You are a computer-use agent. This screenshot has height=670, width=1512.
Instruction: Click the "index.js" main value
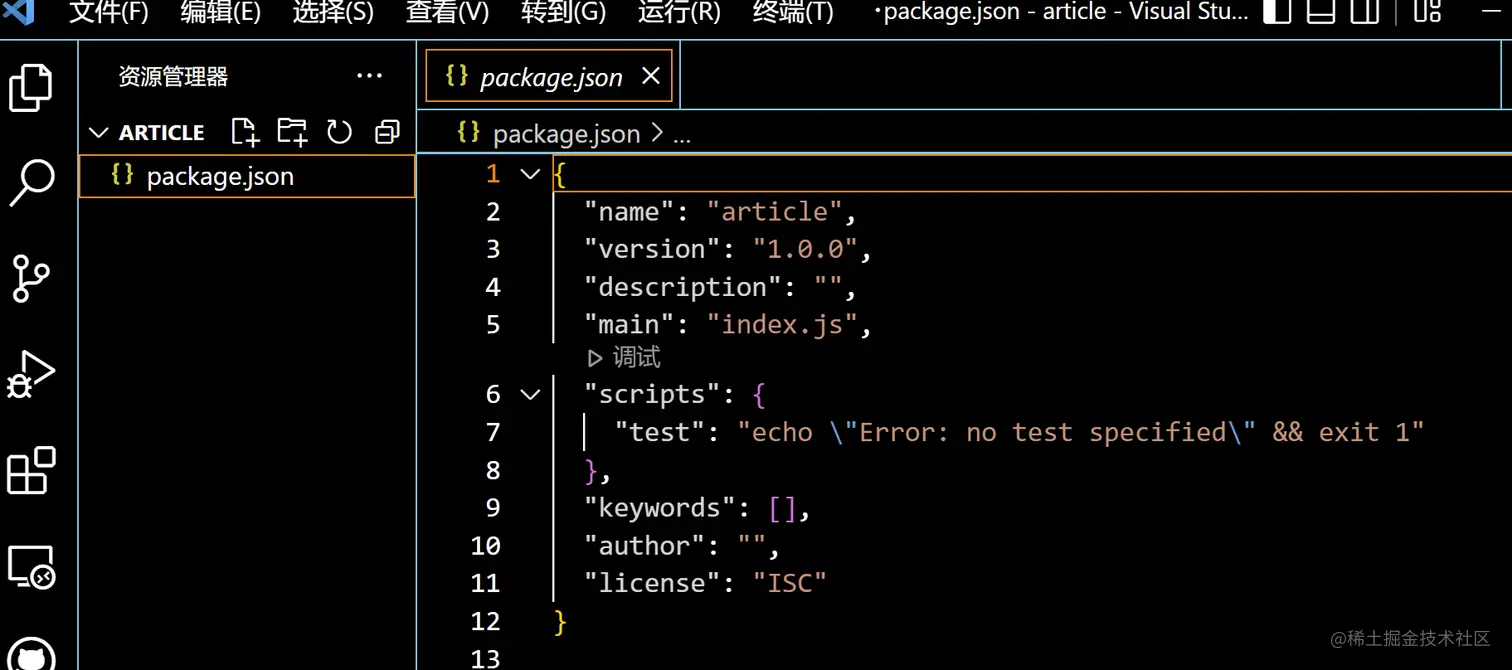point(782,325)
